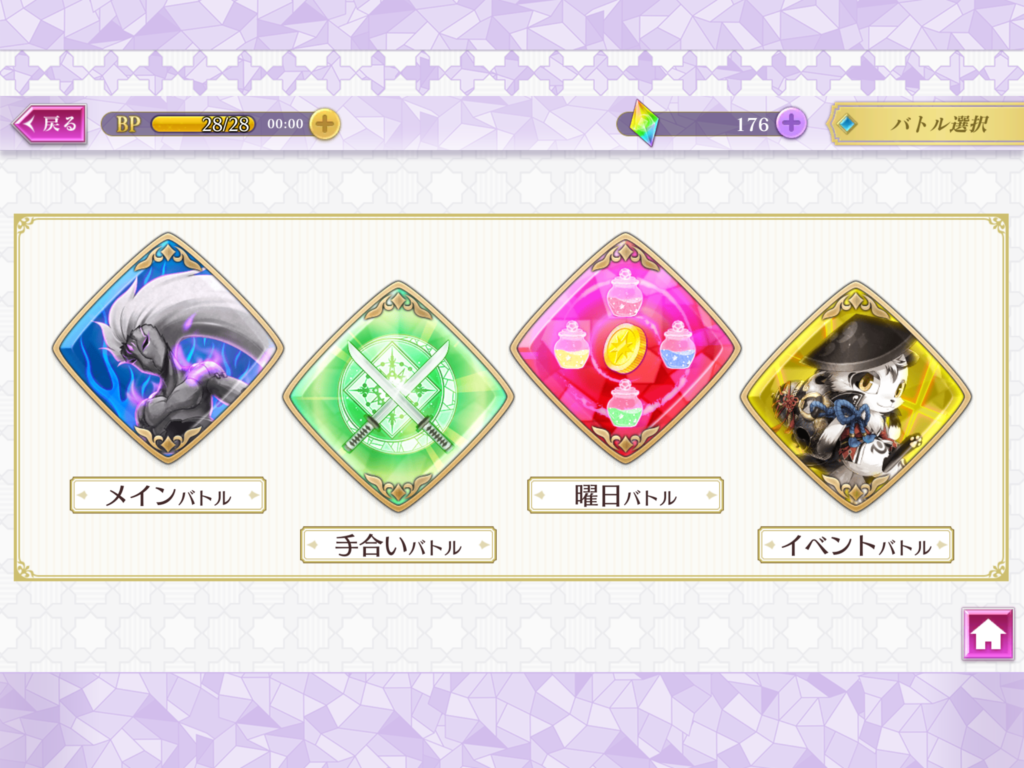Click the gold coin in 曜日バトル icon

pos(624,348)
